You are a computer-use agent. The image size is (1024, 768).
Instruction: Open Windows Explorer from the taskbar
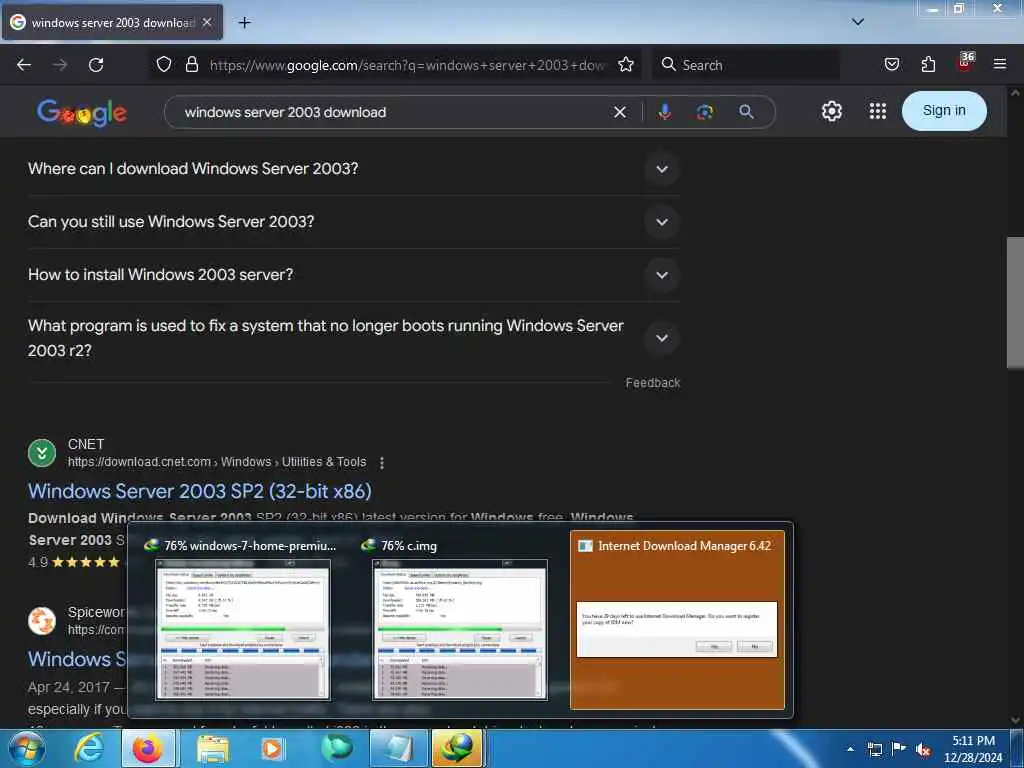click(212, 748)
